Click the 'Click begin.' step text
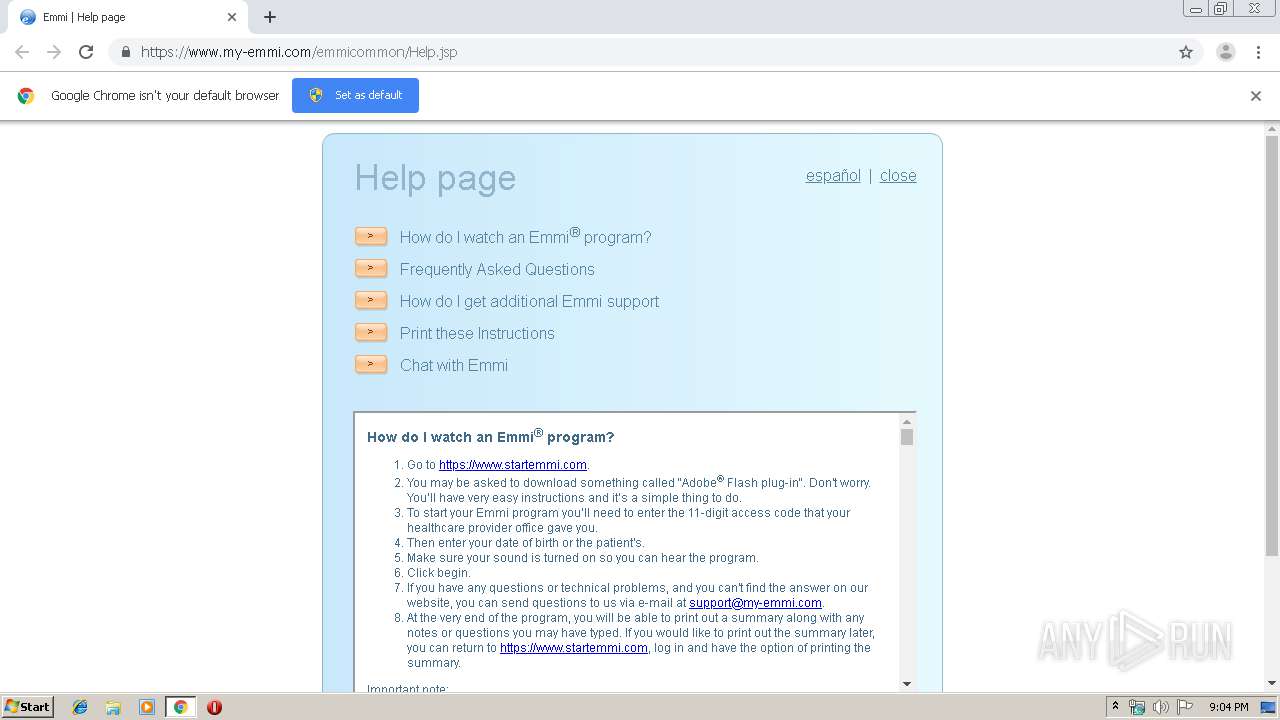1280x720 pixels. 438,573
